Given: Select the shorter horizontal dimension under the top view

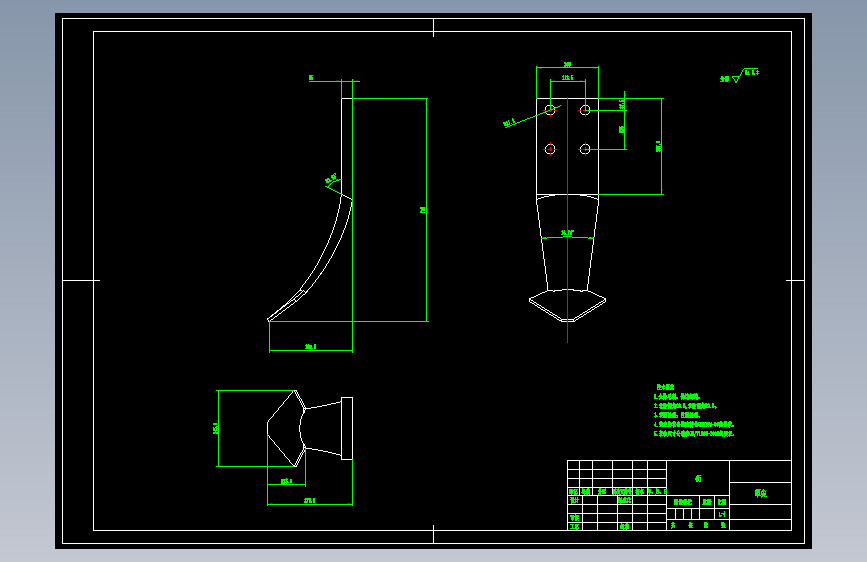Looking at the screenshot, I should (x=286, y=481).
